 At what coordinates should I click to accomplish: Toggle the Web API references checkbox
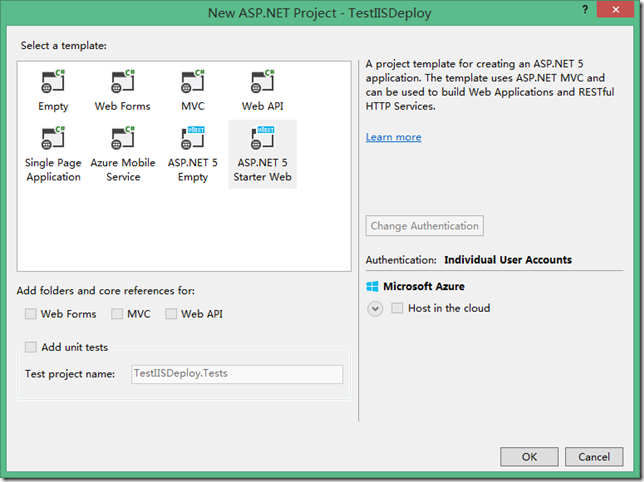click(x=171, y=314)
